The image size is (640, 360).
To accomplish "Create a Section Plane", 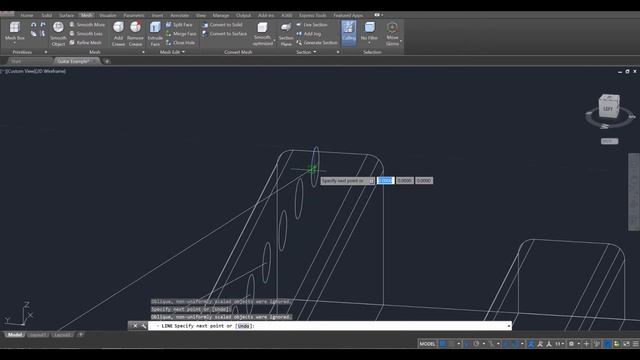I will (286, 33).
